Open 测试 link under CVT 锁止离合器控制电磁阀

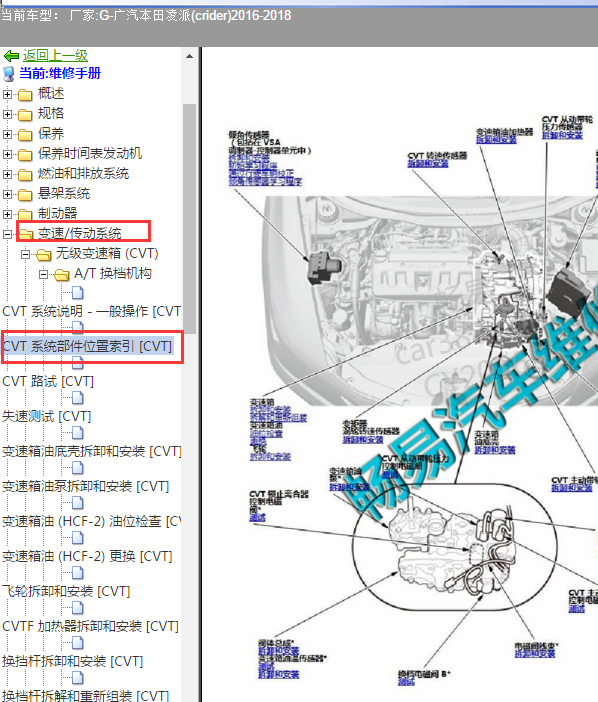[x=257, y=518]
